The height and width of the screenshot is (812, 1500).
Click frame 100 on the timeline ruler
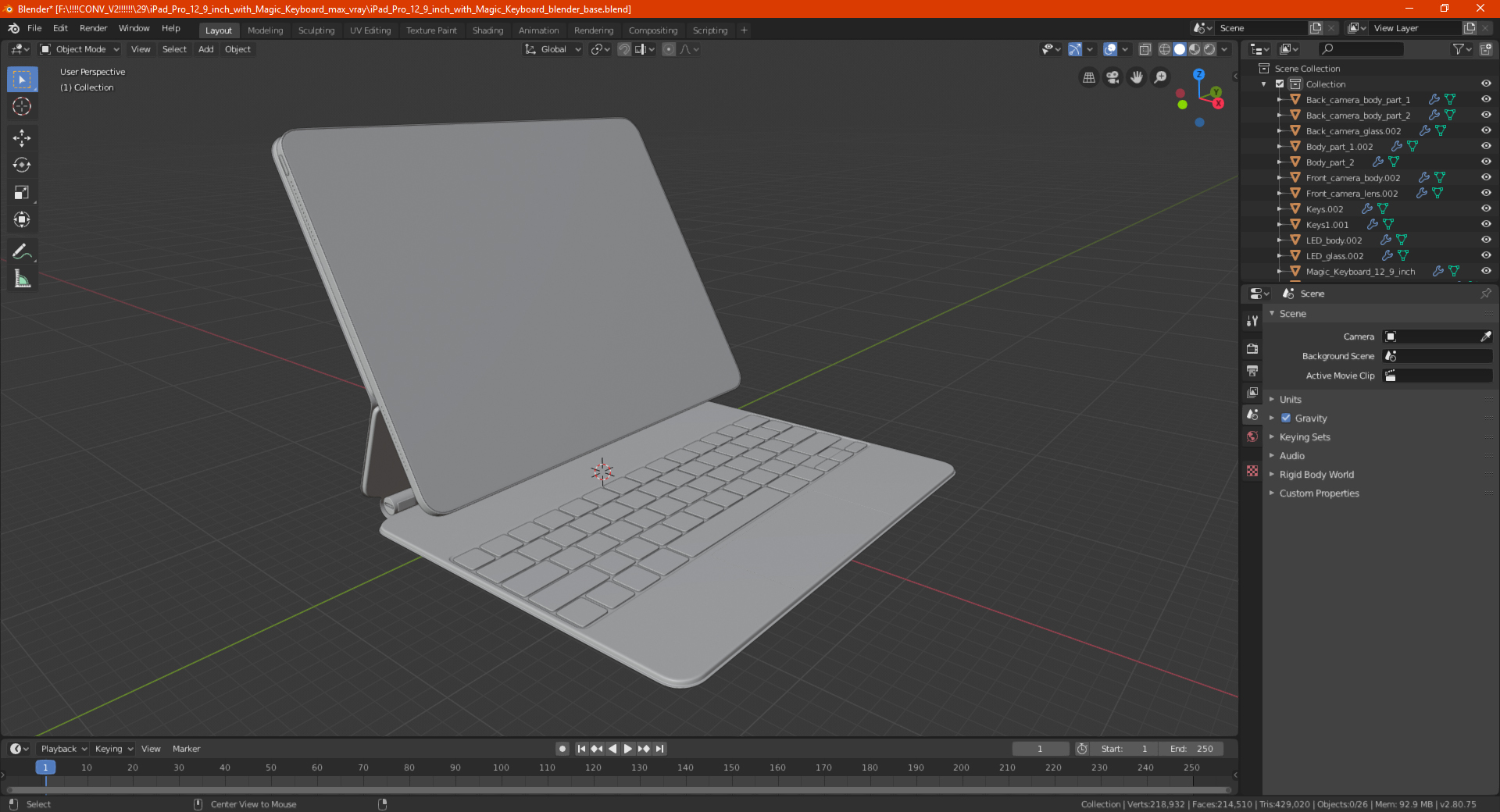tap(501, 767)
